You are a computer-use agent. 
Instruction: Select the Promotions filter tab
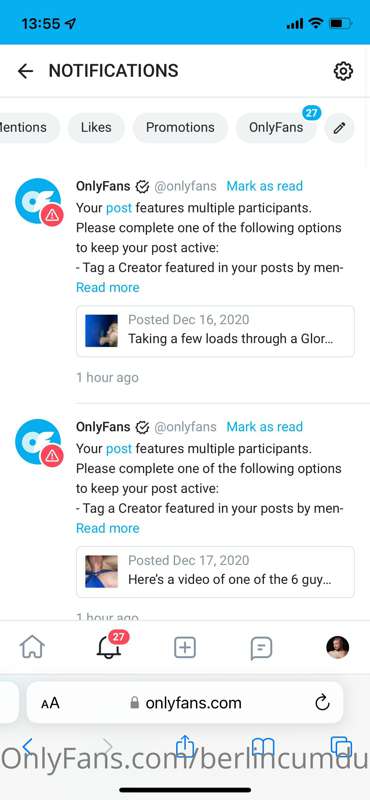point(180,128)
